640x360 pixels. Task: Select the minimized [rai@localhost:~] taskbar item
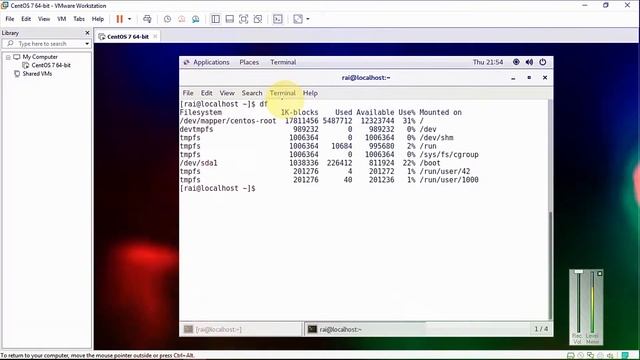coord(241,329)
